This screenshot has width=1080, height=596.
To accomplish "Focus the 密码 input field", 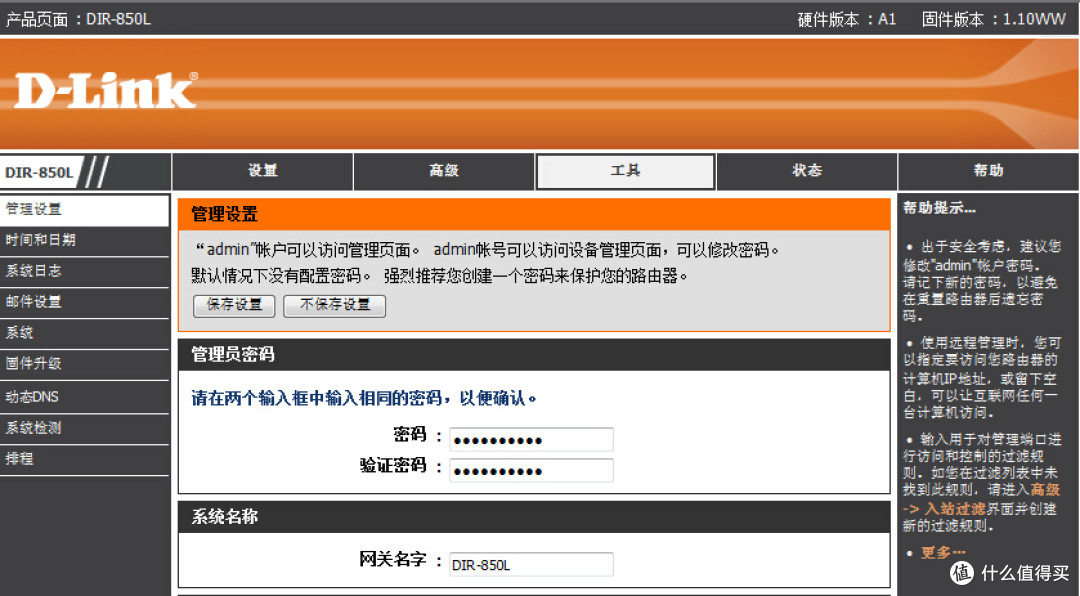I will pos(531,440).
